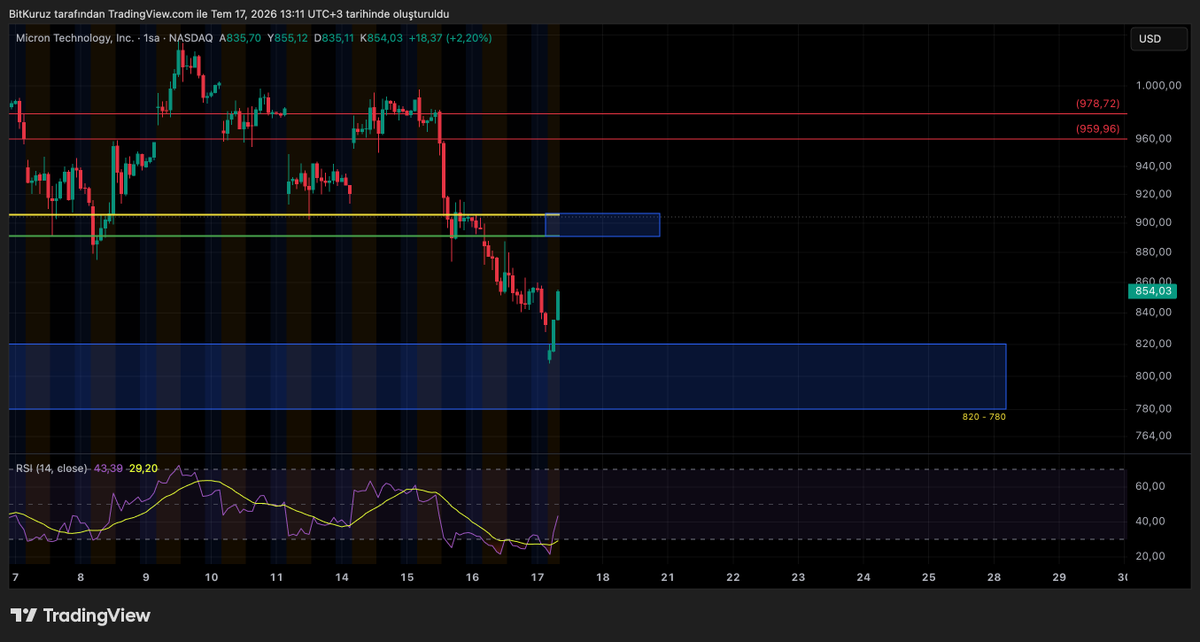The image size is (1200, 642).
Task: Click the Micron Technology, Inc. symbol title
Action: click(x=75, y=38)
